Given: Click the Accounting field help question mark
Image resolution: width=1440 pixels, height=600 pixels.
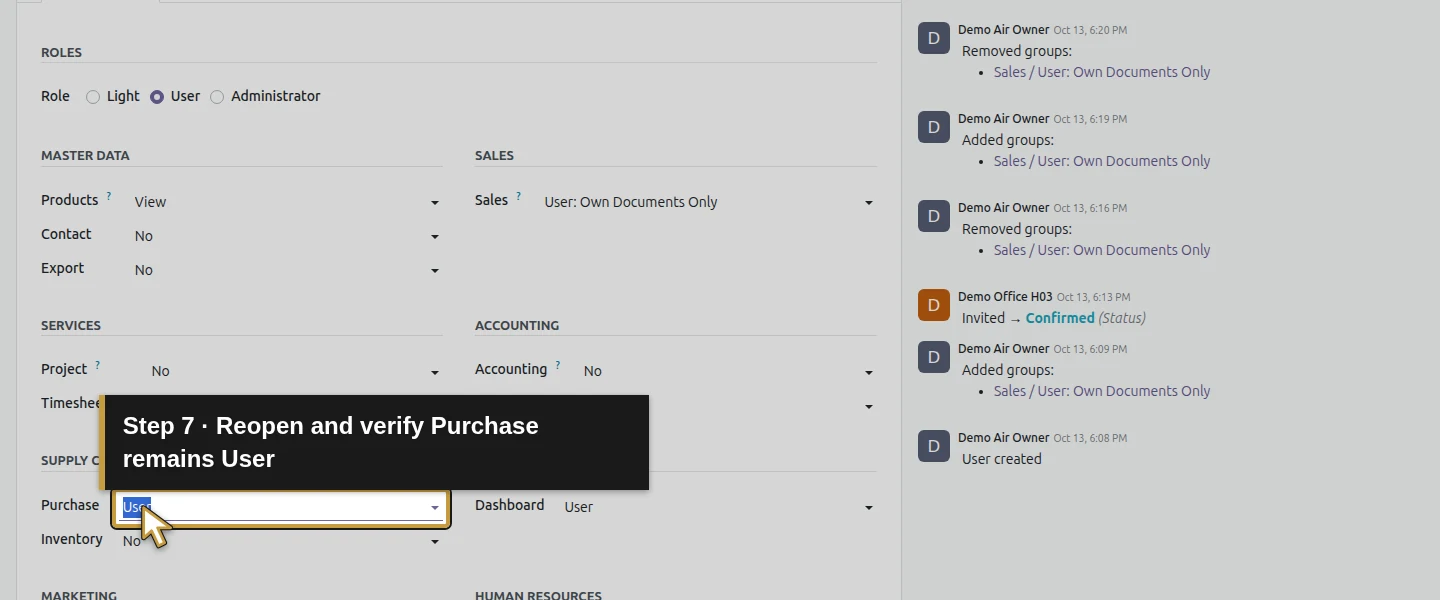Looking at the screenshot, I should tap(558, 365).
